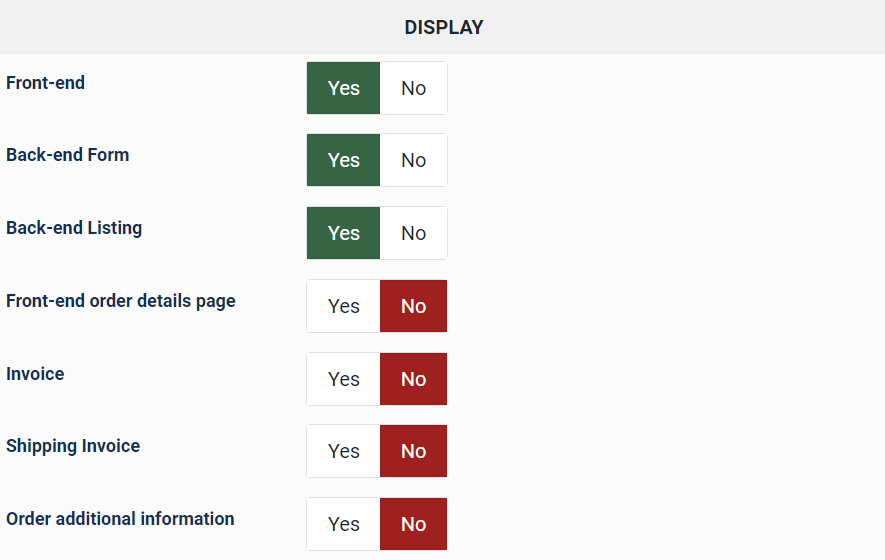The width and height of the screenshot is (885, 560).
Task: Click the Back-end Form label
Action: point(67,155)
